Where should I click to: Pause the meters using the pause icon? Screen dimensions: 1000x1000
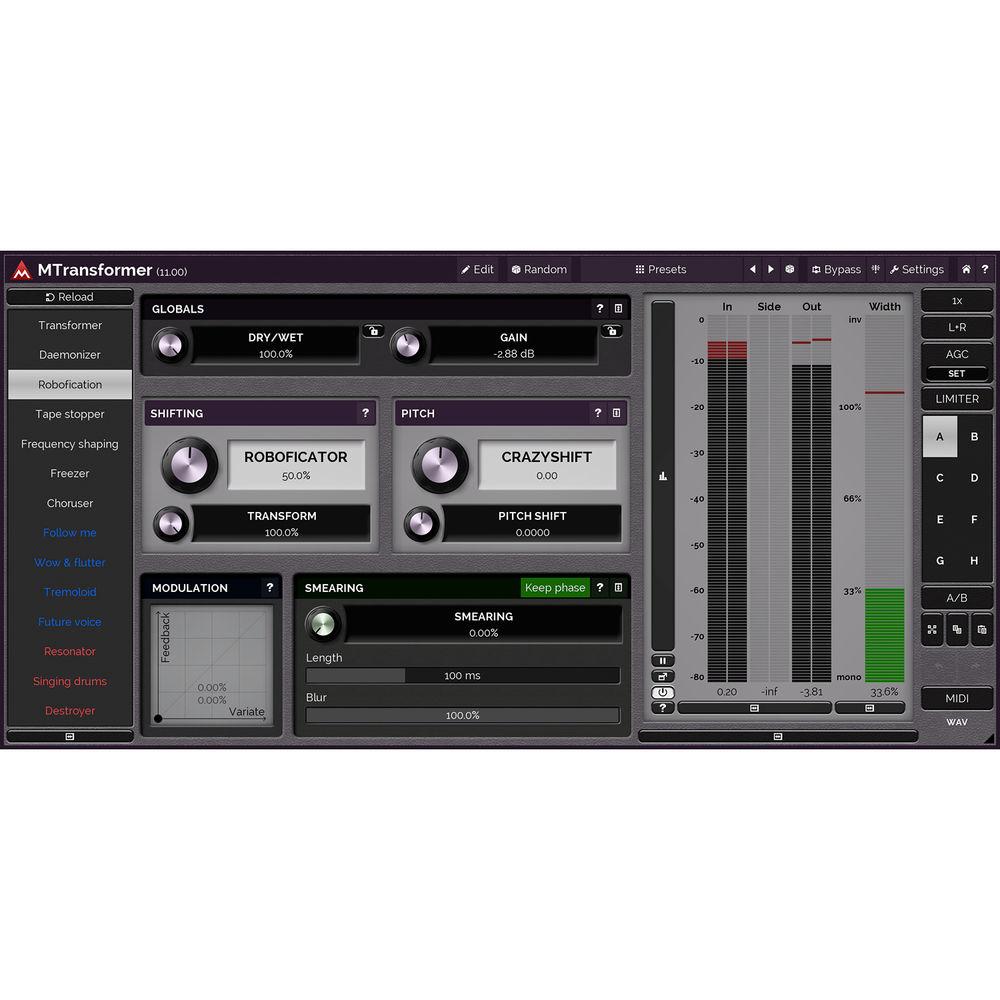point(662,659)
